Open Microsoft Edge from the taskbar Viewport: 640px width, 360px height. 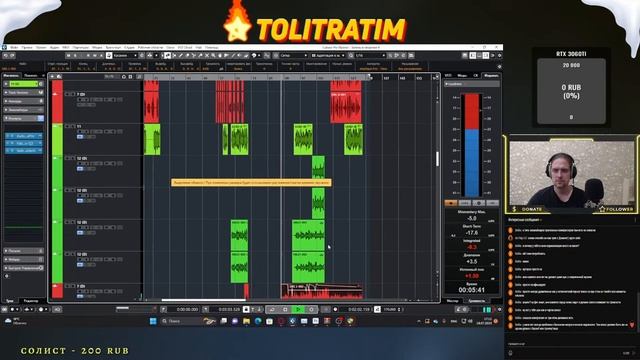tap(258, 321)
